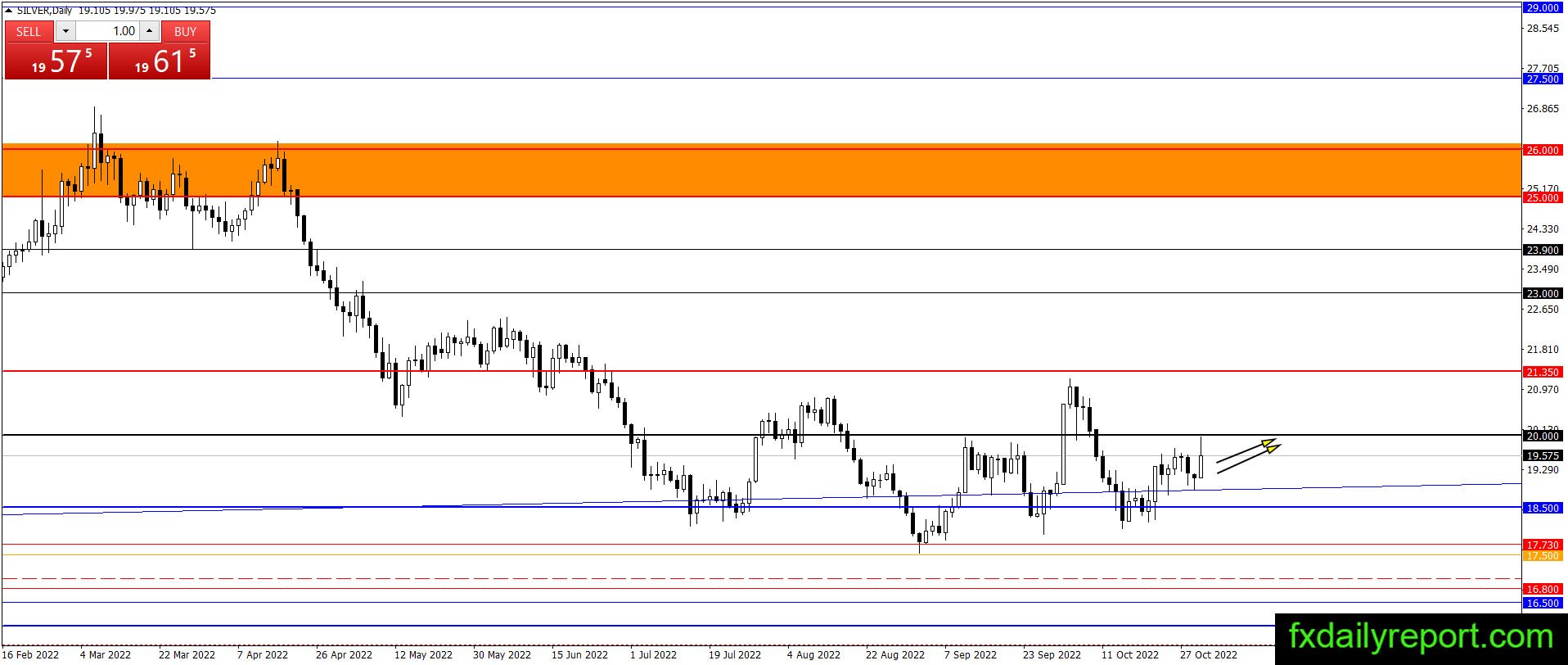Click the SELL button
This screenshot has width=1568, height=665.
tap(29, 31)
